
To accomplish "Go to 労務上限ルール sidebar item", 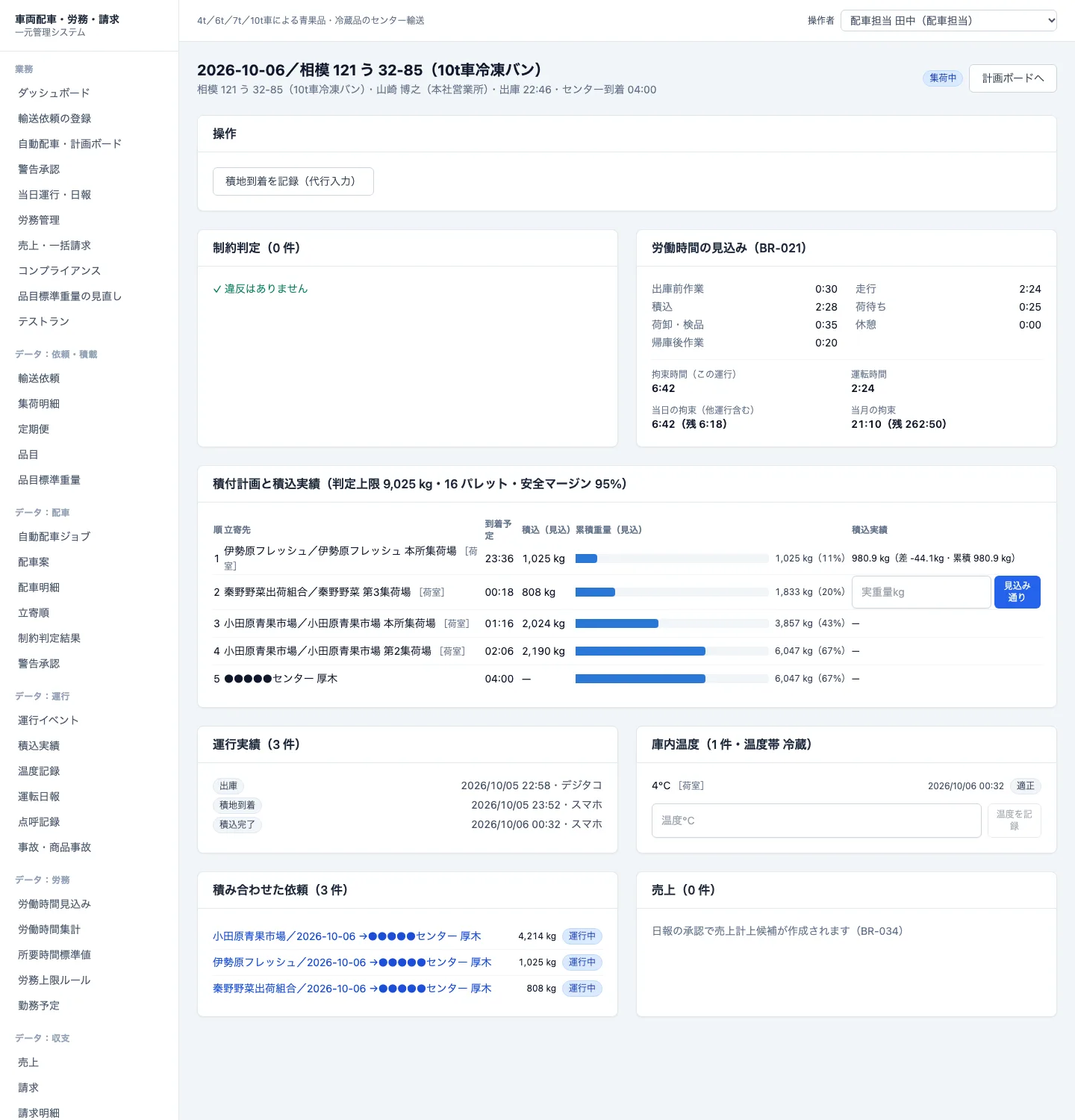I will (x=54, y=980).
